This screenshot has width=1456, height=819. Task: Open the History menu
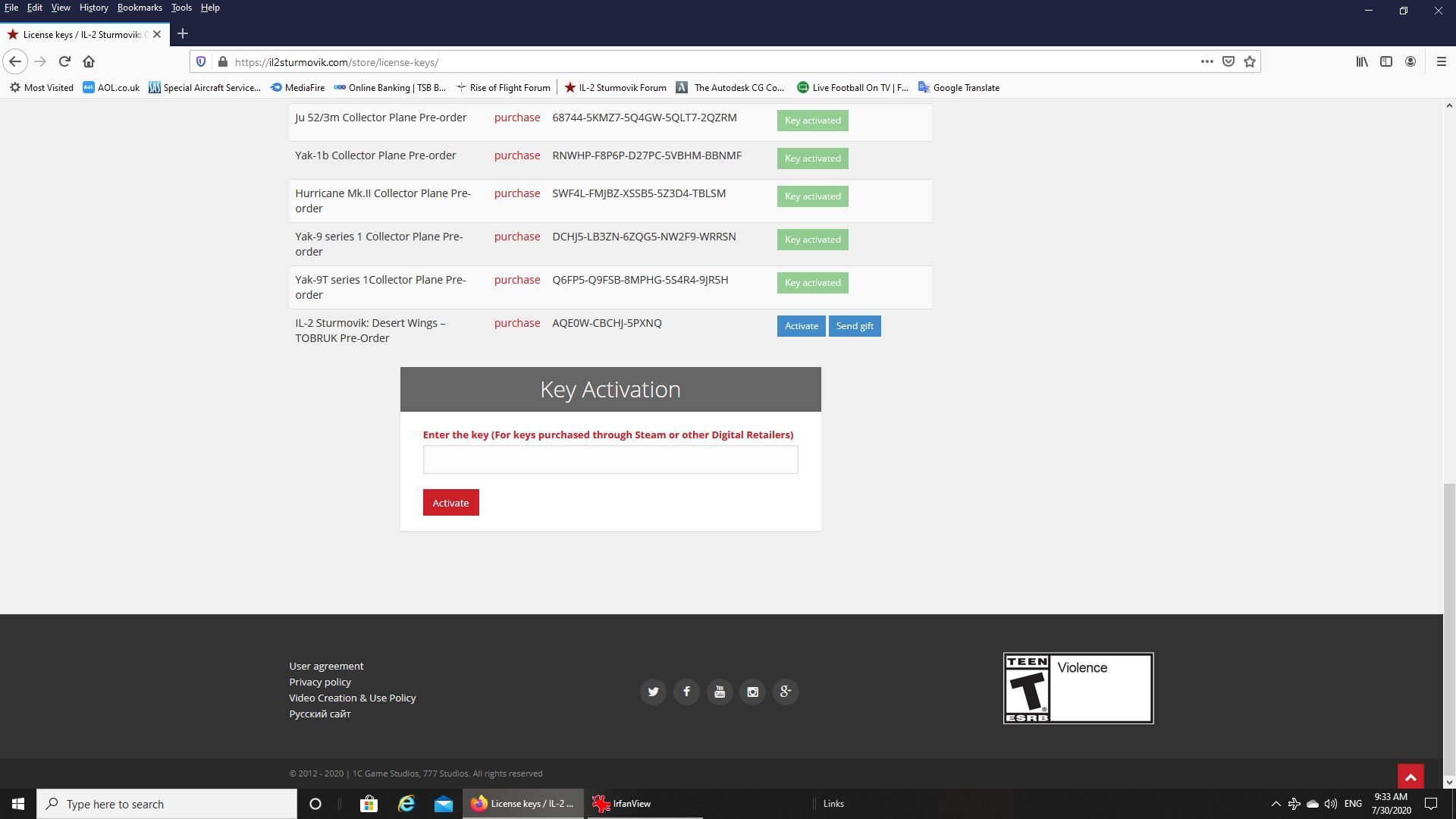pyautogui.click(x=94, y=8)
